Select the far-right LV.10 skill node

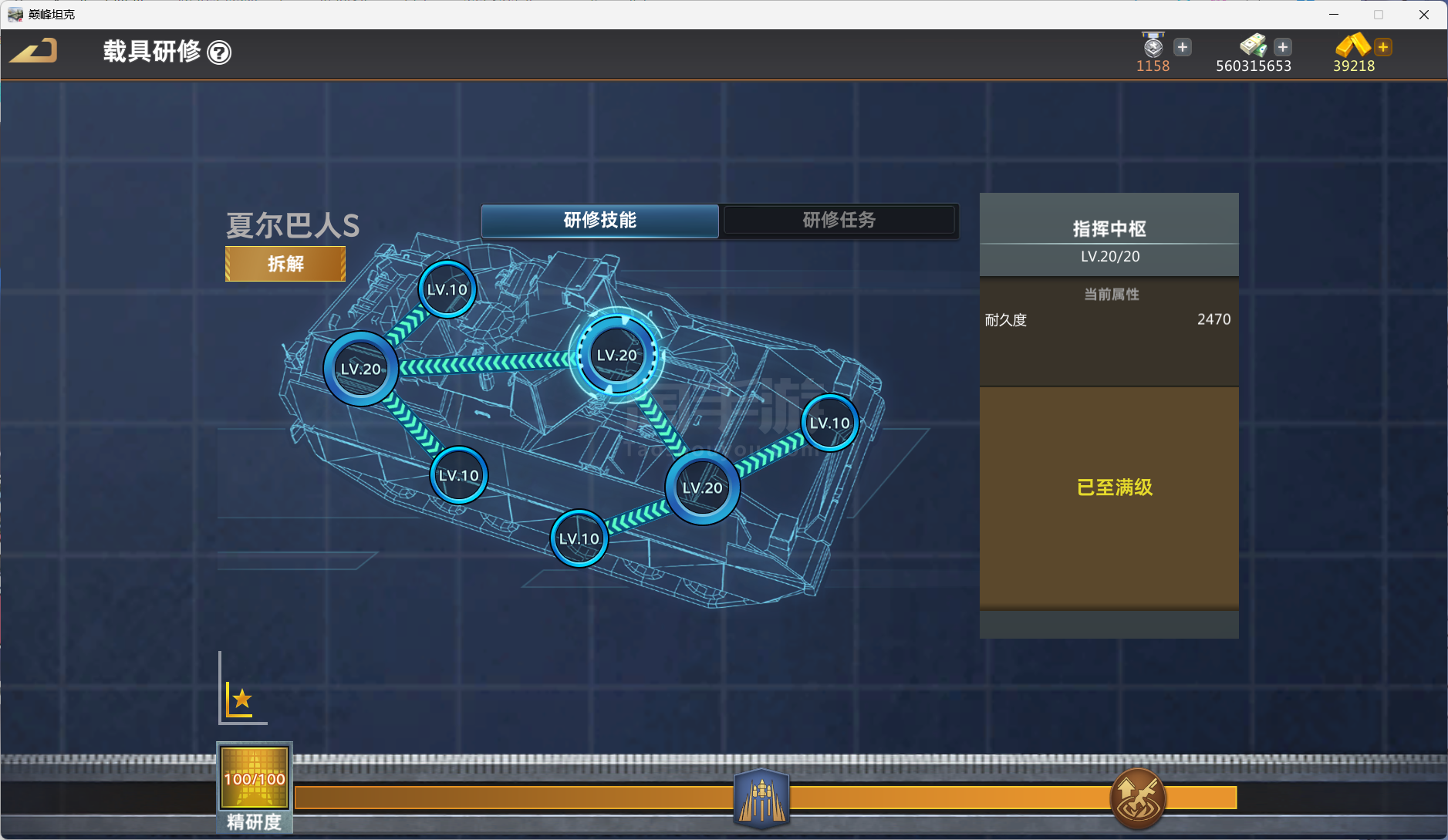point(829,423)
